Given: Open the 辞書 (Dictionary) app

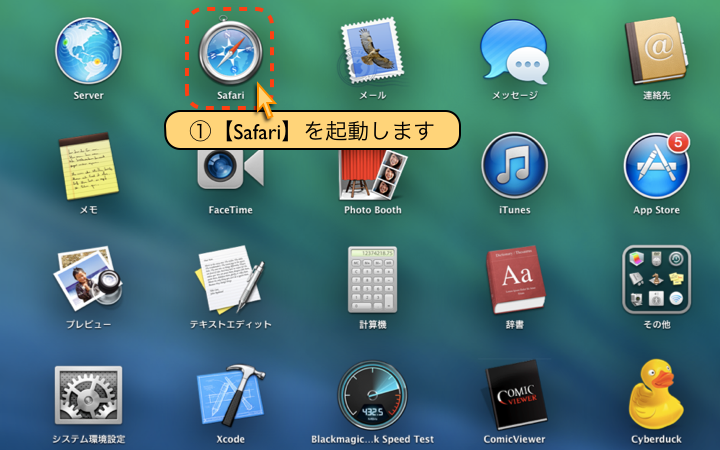Looking at the screenshot, I should point(515,280).
